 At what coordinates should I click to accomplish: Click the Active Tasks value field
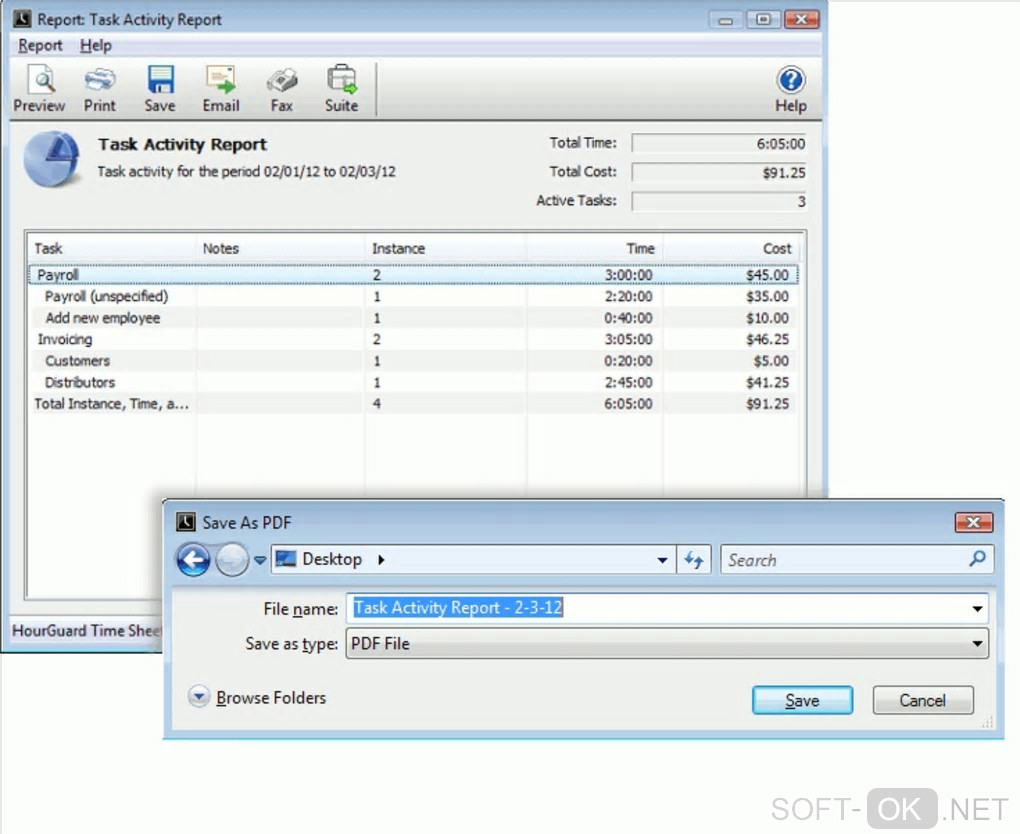tap(719, 201)
